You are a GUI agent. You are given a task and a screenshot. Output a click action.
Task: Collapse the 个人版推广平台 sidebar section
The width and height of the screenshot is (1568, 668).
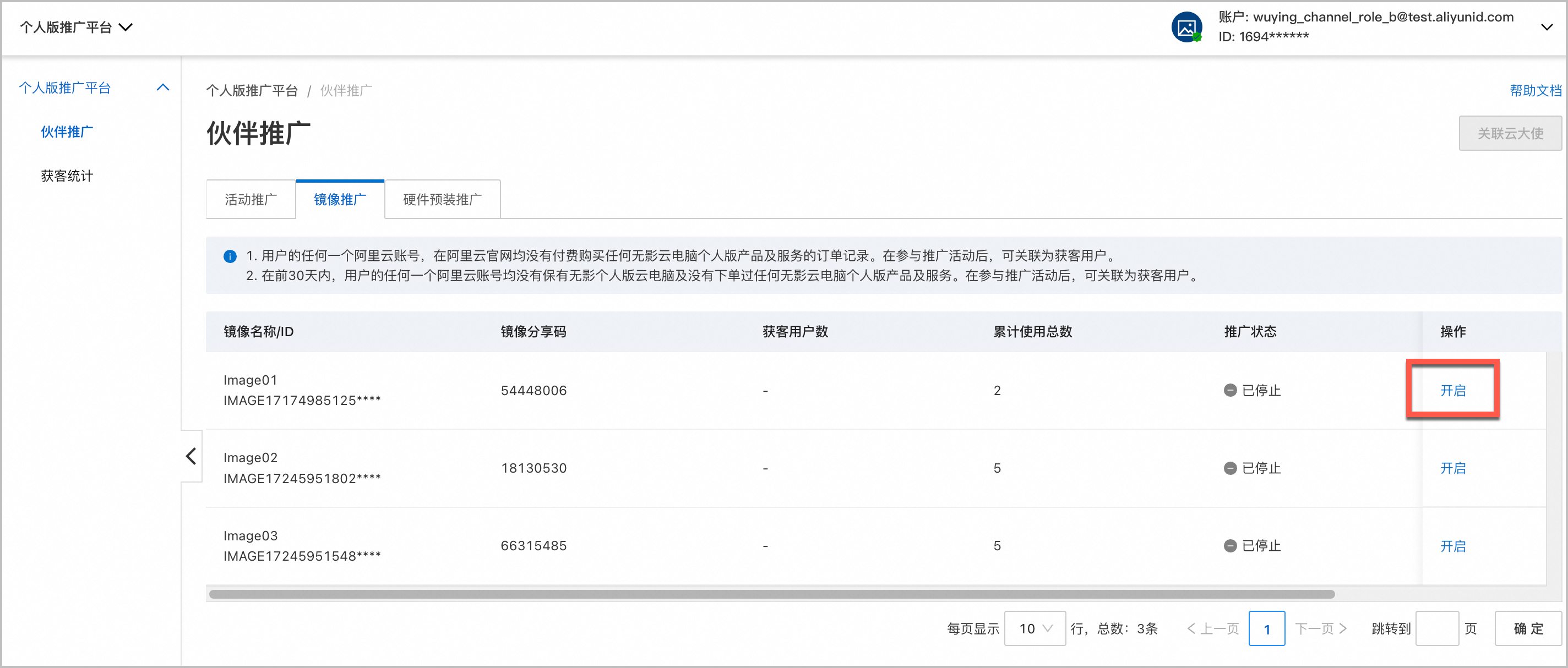click(162, 87)
